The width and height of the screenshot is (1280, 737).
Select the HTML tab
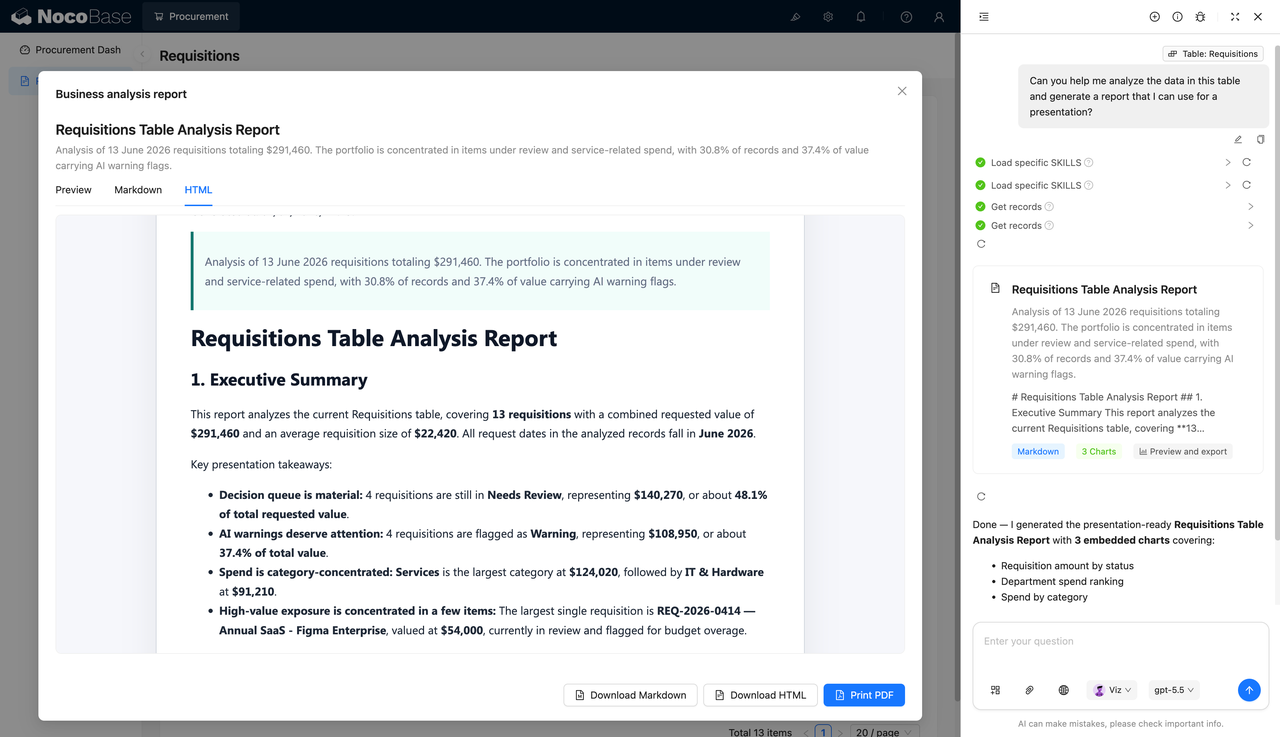tap(198, 190)
